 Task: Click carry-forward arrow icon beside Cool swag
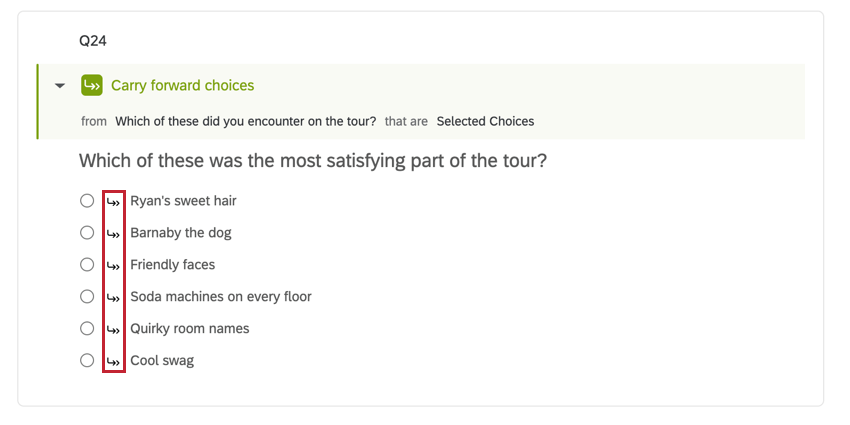click(113, 361)
